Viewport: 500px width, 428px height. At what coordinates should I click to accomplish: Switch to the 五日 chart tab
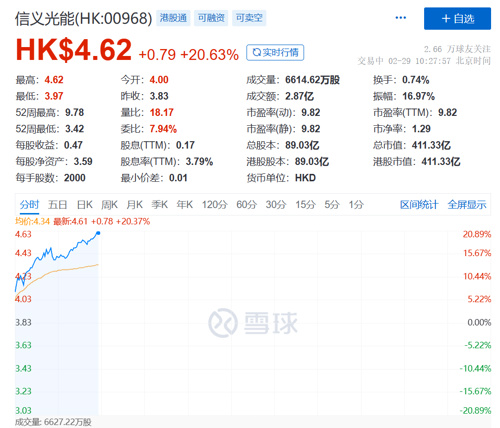tap(57, 204)
